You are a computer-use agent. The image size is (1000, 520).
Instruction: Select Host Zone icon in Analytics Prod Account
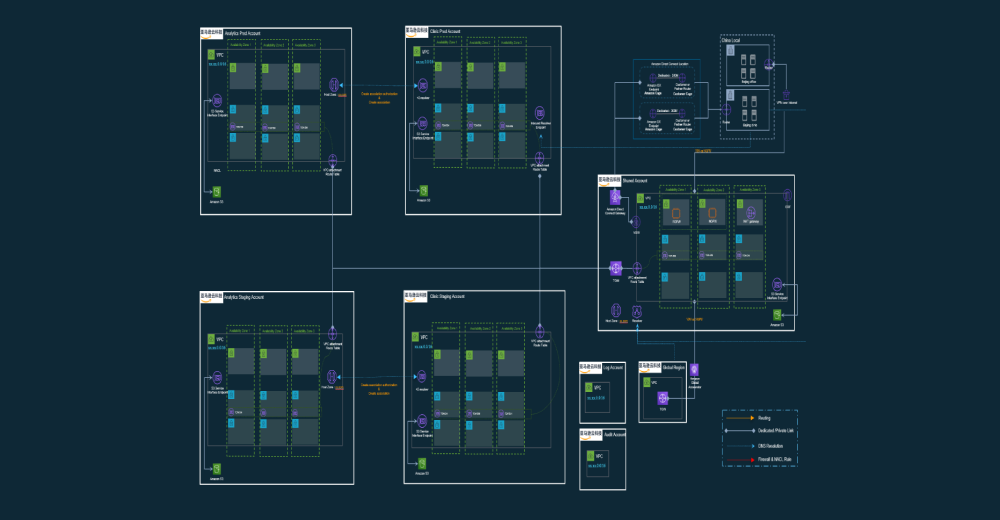tap(334, 85)
